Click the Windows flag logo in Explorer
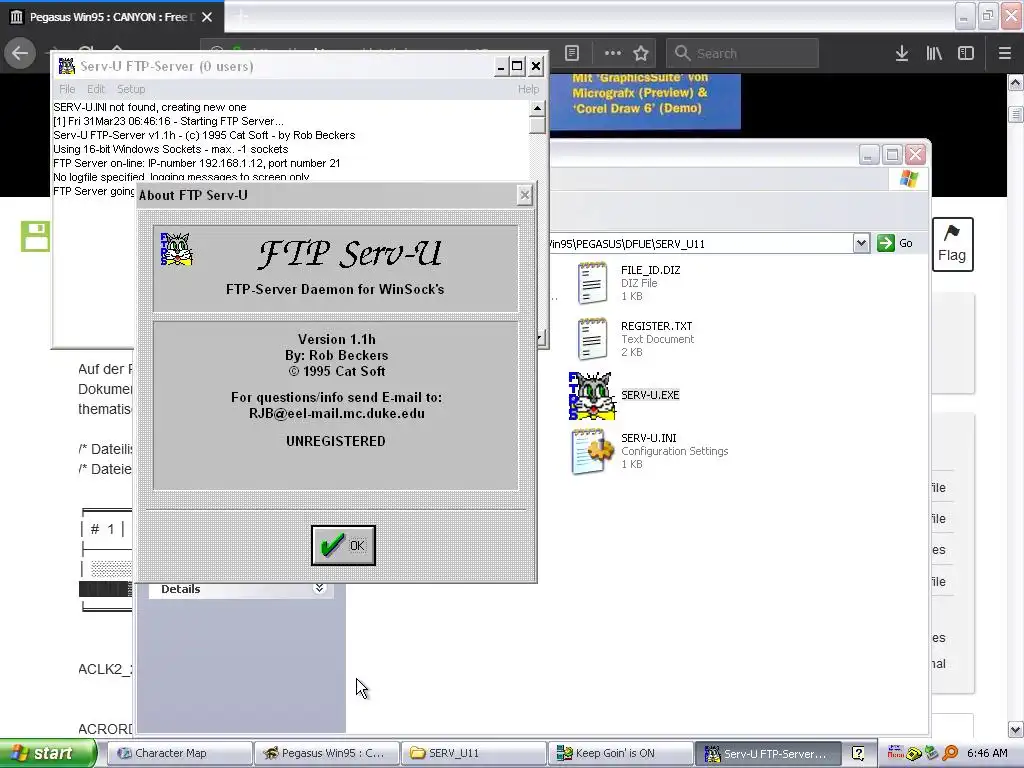The width and height of the screenshot is (1024, 768). coord(908,178)
